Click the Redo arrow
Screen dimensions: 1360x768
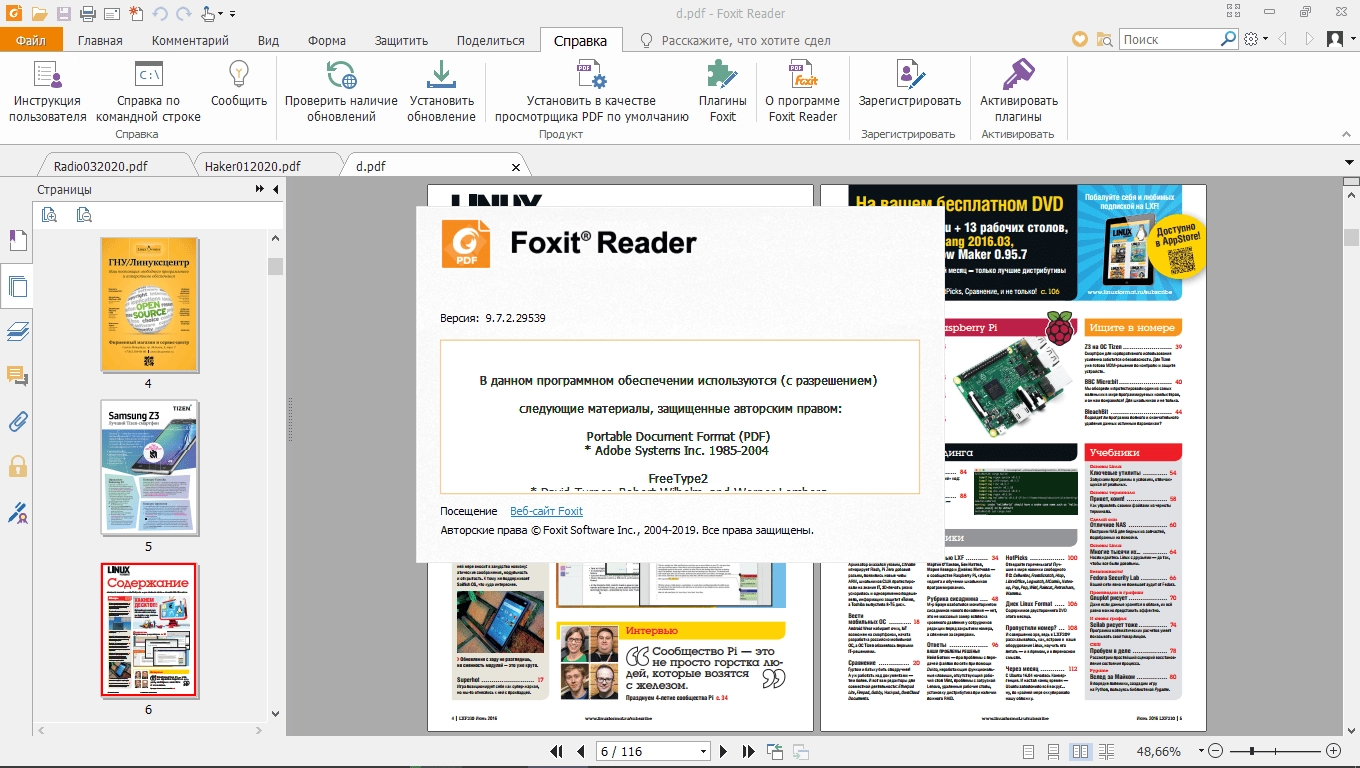click(183, 14)
